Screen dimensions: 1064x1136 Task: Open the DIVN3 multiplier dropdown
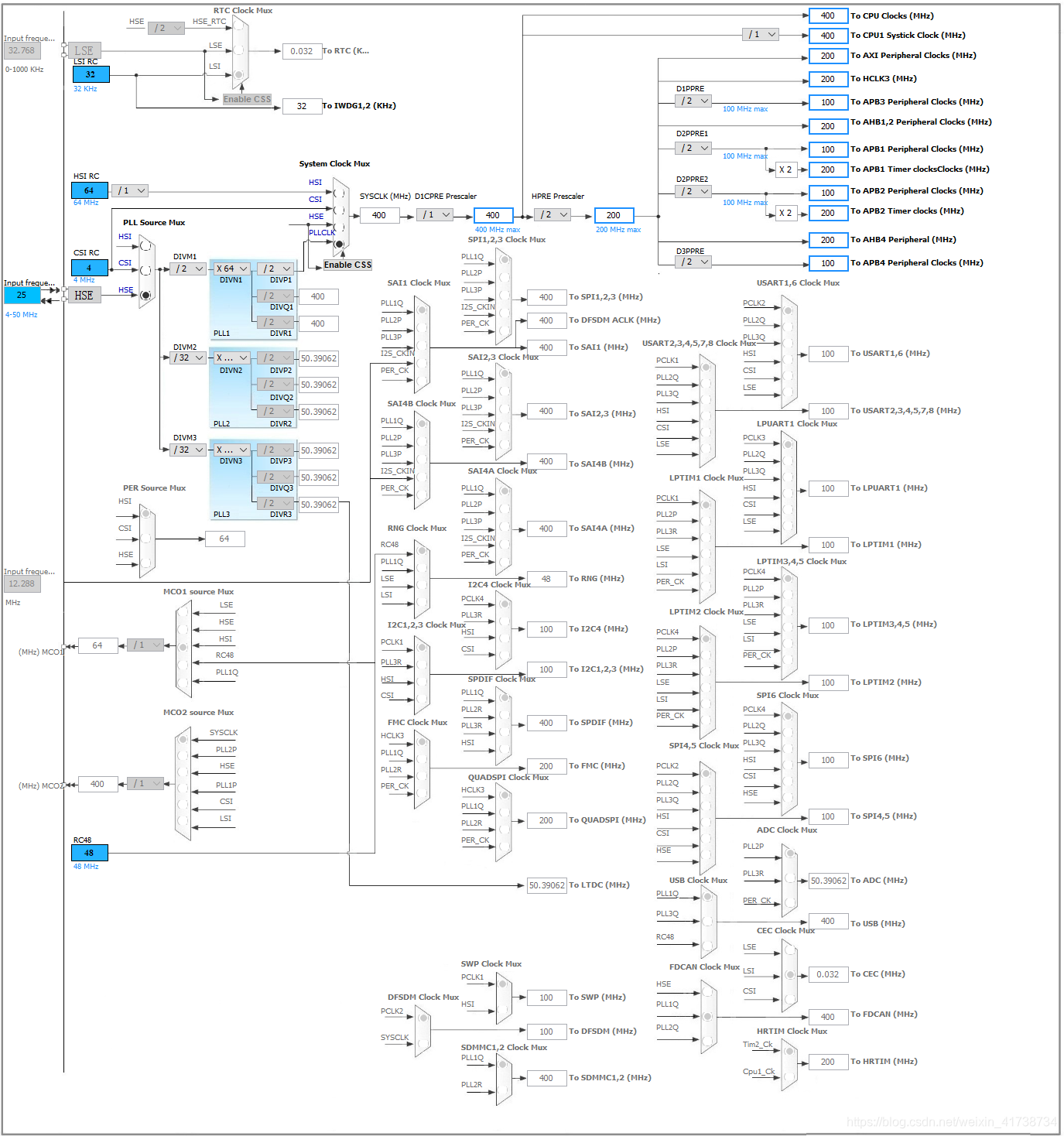(x=231, y=450)
